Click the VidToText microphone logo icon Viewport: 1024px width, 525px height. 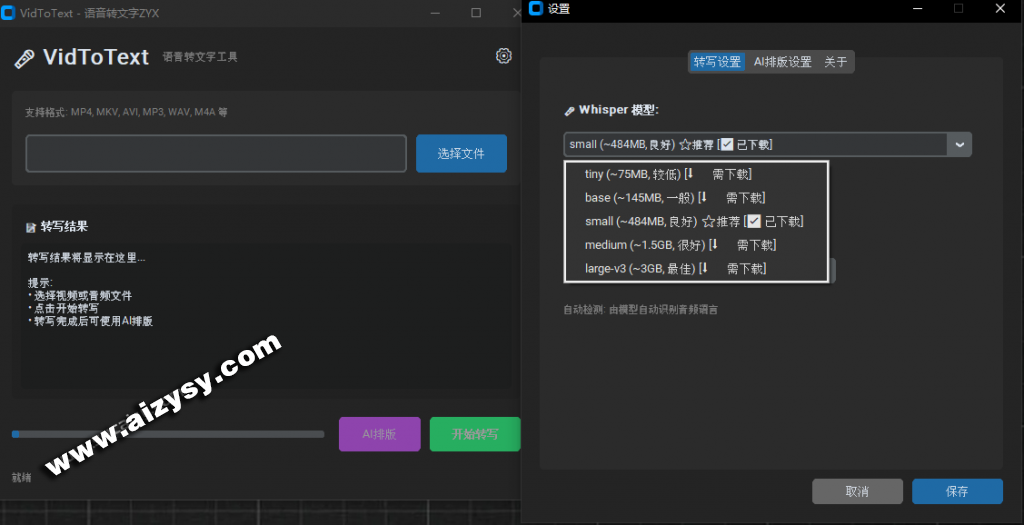tap(24, 59)
